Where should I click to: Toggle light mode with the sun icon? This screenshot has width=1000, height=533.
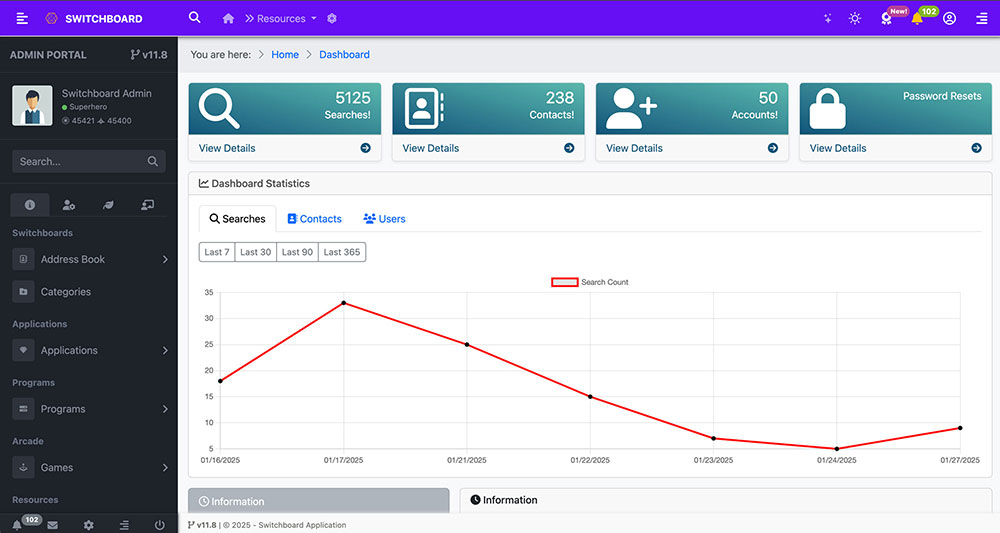click(x=854, y=19)
